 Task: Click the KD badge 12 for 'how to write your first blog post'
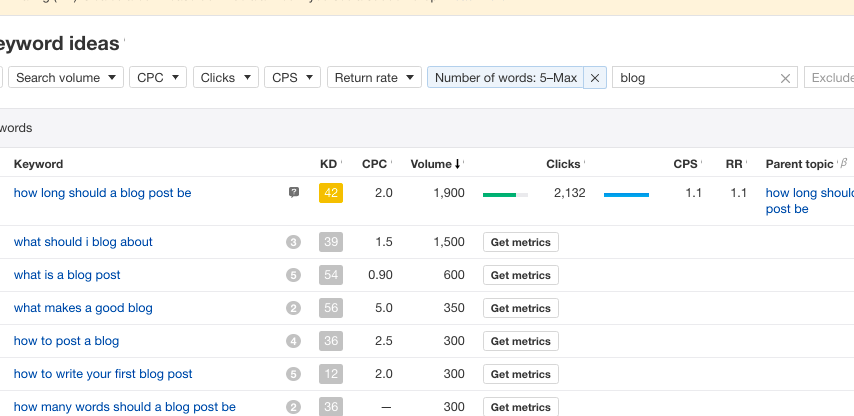[x=331, y=374]
